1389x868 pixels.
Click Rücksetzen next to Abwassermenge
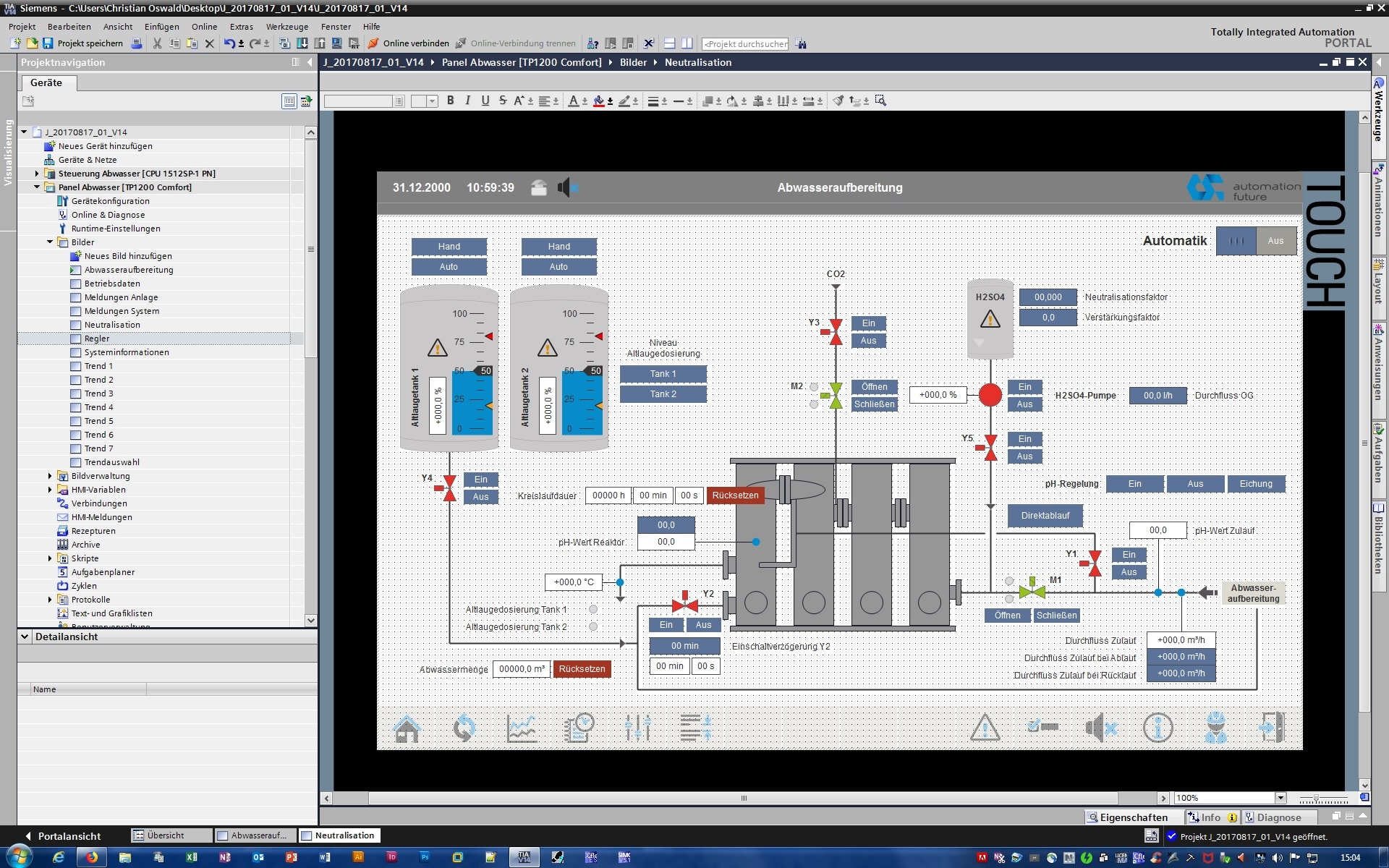click(582, 669)
